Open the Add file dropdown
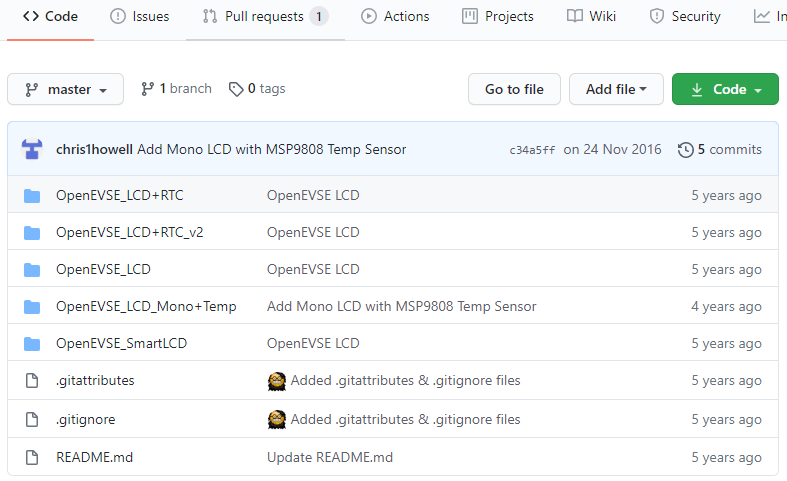Screen dimensions: 787x481 click(x=616, y=89)
